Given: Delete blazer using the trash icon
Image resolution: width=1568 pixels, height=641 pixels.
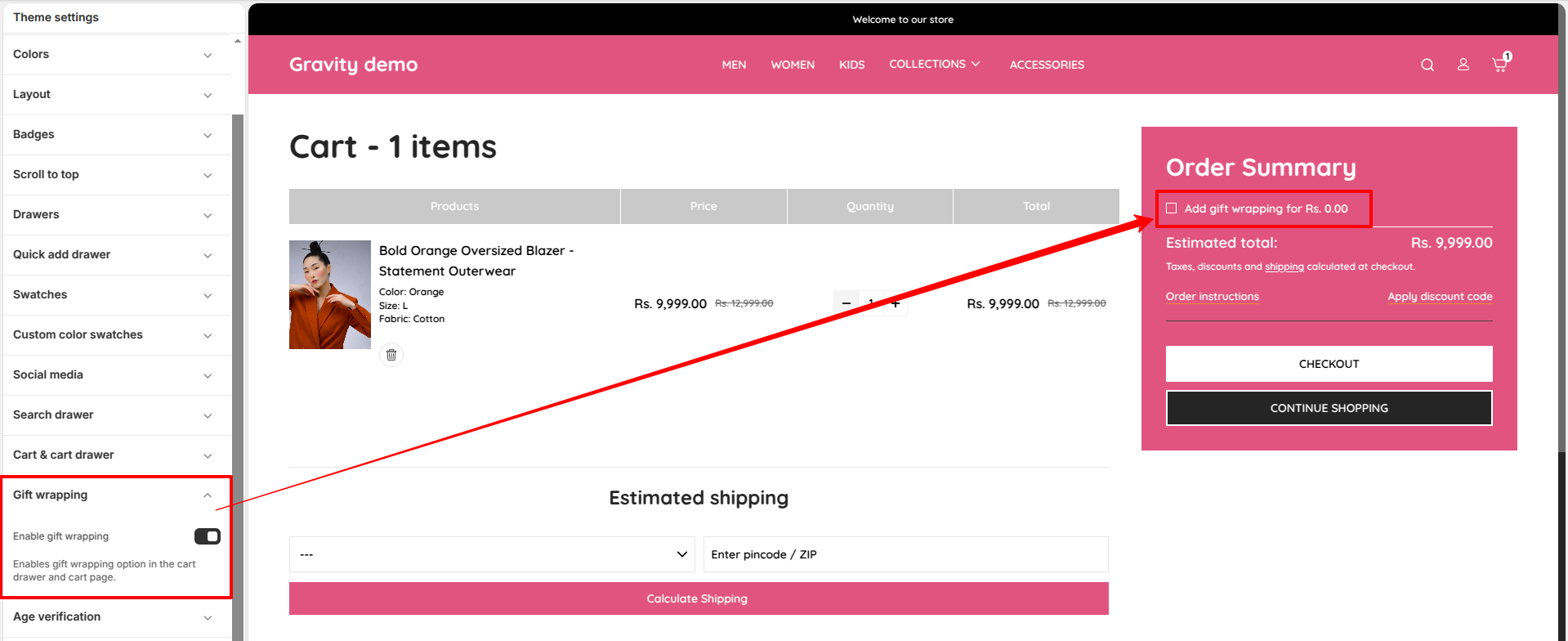Looking at the screenshot, I should (391, 355).
